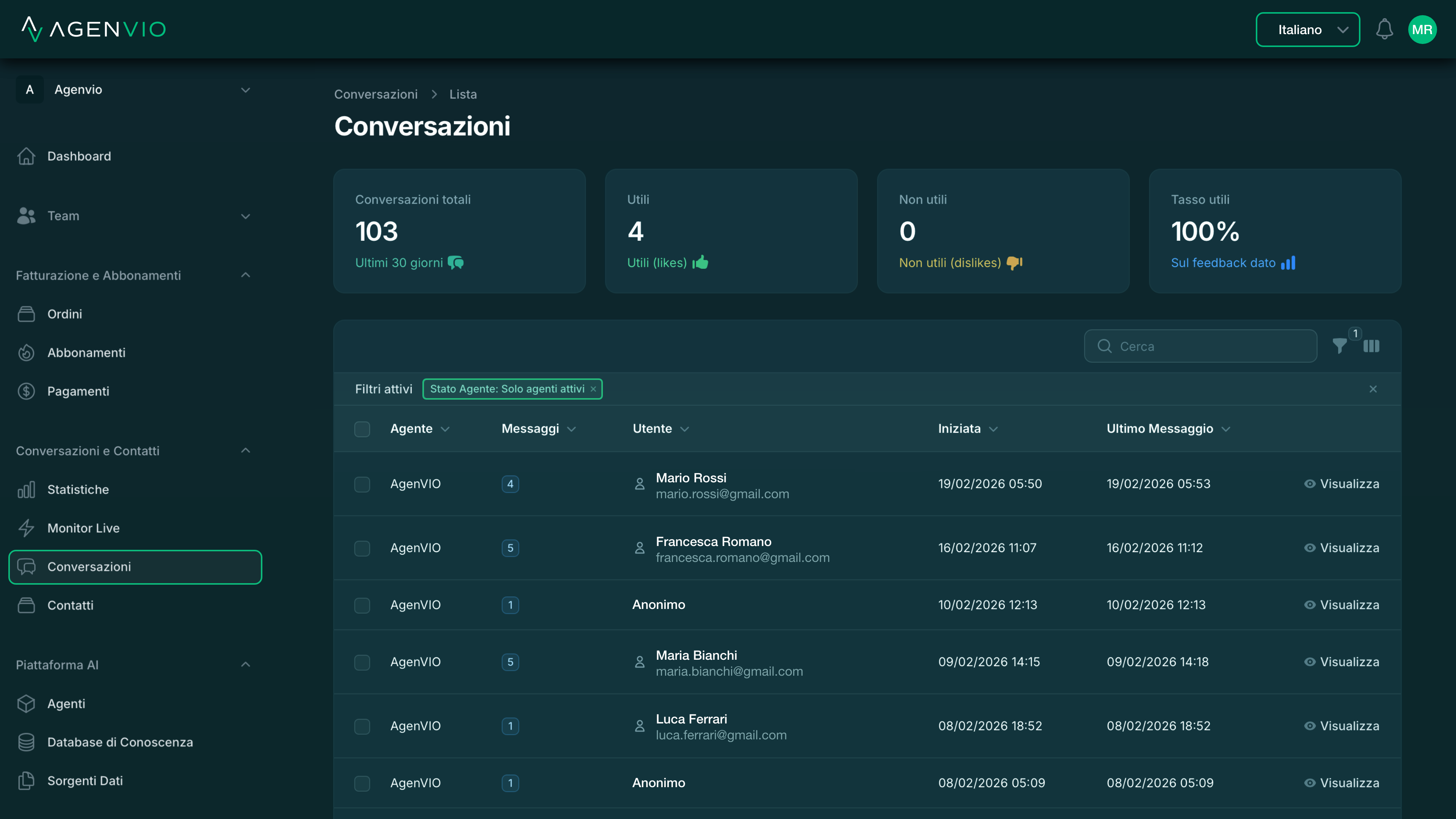The height and width of the screenshot is (819, 1456).
Task: Remove the Stato Agente active filter chip
Action: click(592, 389)
